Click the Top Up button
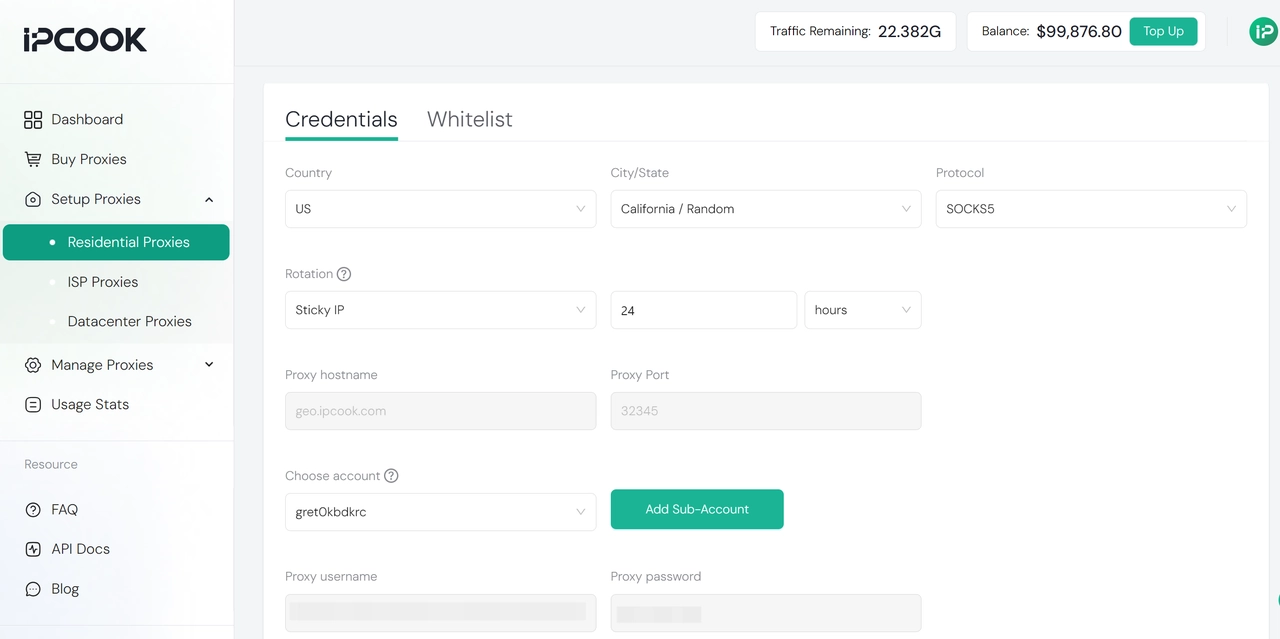 [1163, 31]
